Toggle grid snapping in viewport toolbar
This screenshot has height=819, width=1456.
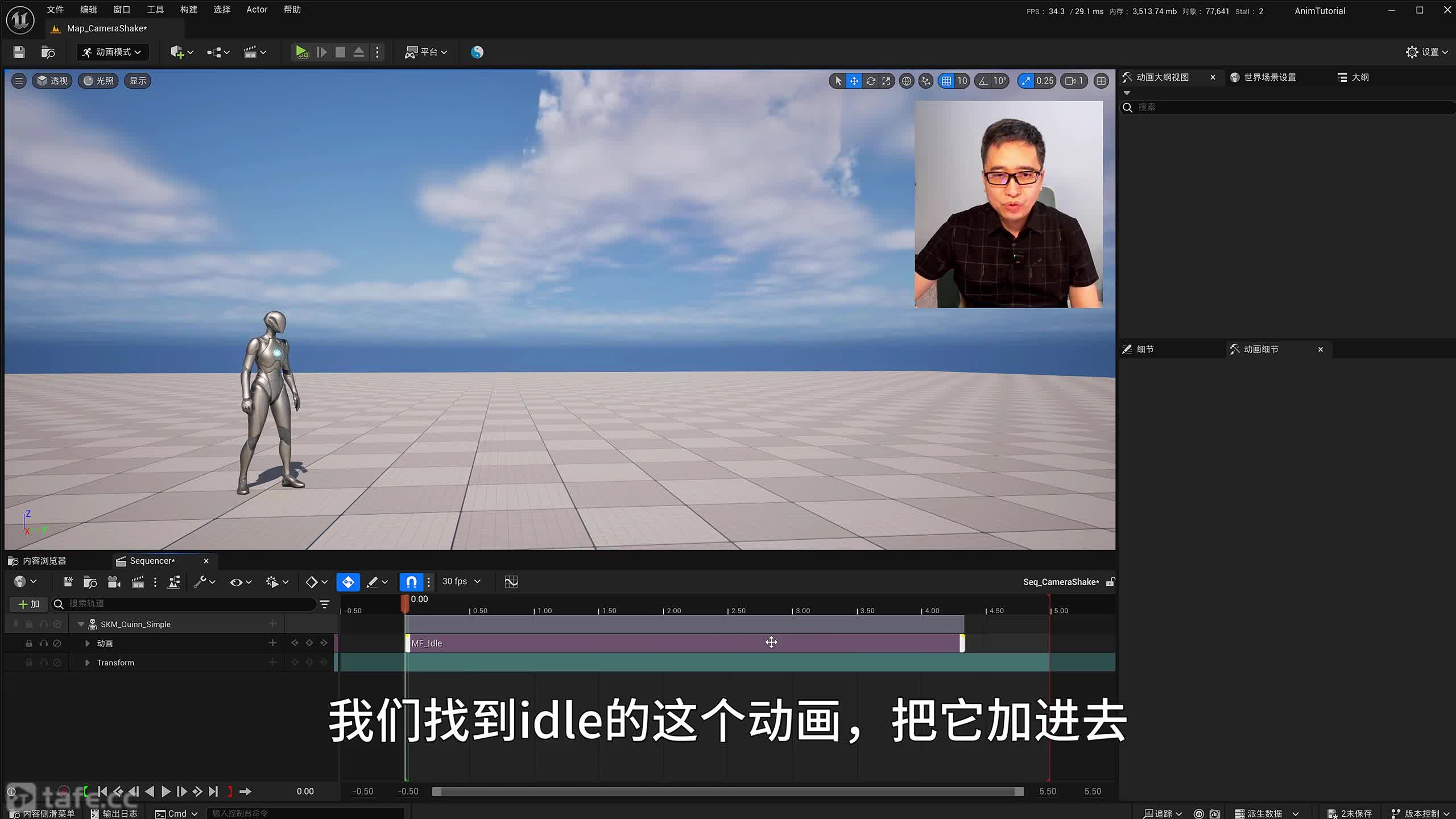[946, 81]
